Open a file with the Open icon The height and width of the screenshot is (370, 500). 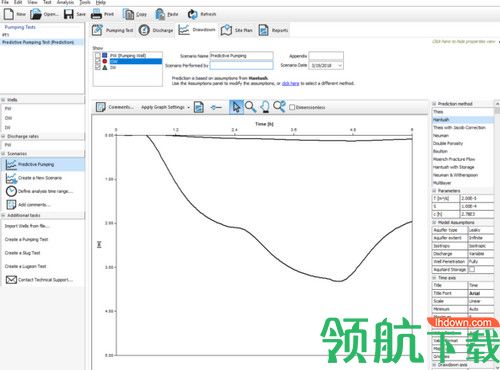[35, 14]
